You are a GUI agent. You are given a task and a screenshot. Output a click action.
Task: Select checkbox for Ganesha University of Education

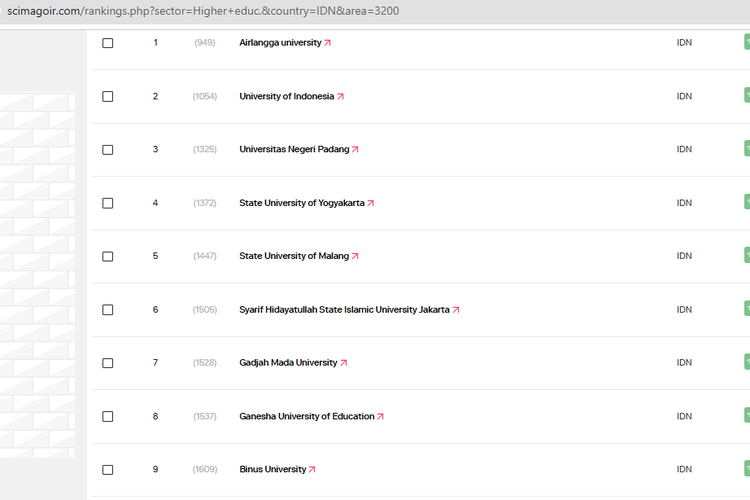click(108, 417)
